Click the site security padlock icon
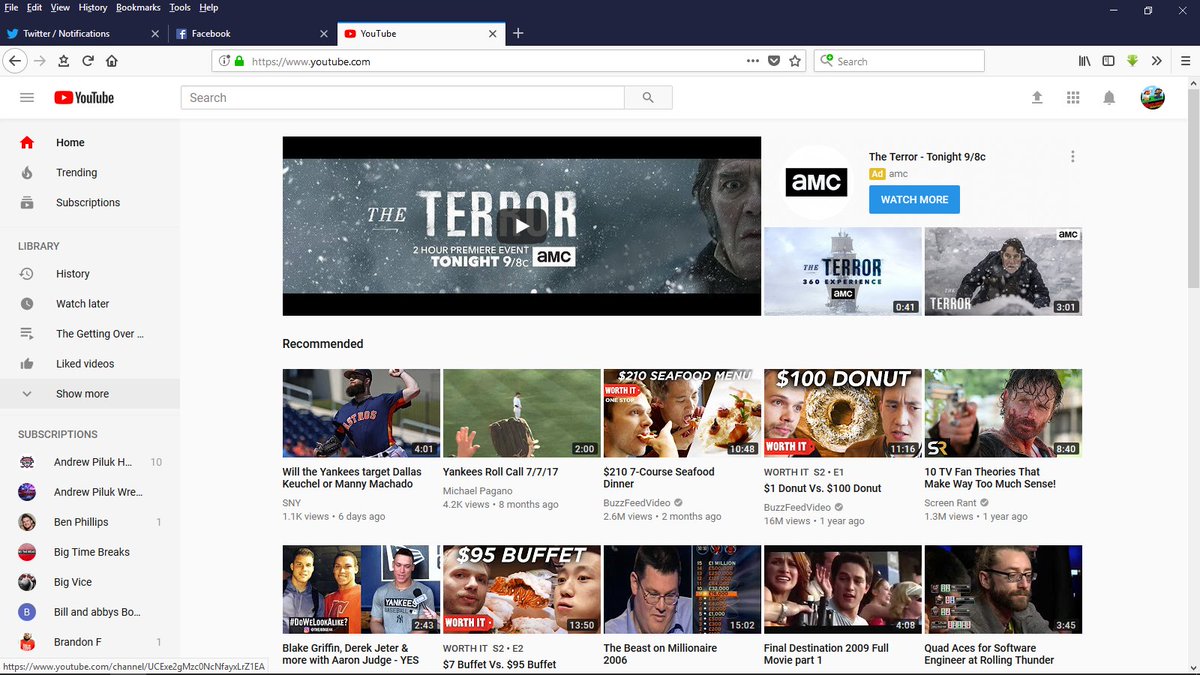 coord(239,61)
